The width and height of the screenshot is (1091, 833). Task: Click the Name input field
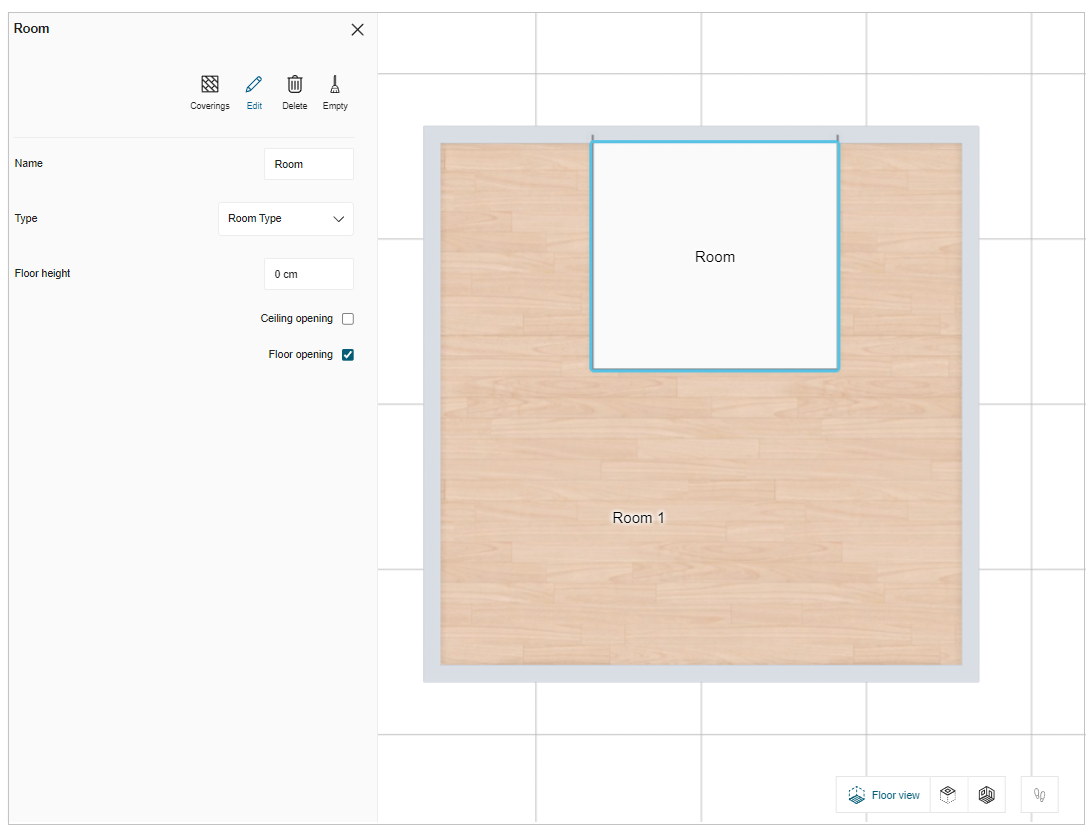tap(308, 164)
